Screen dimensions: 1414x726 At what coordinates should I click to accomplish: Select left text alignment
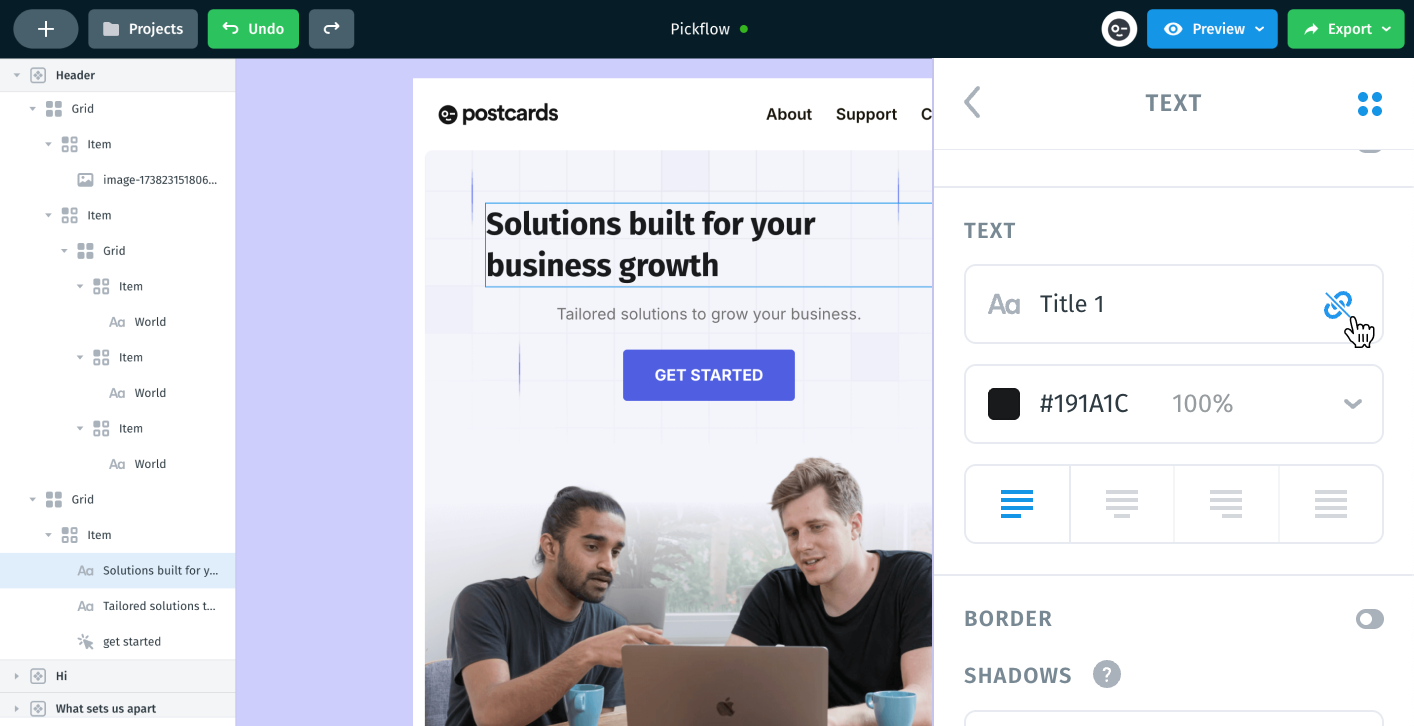coord(1017,503)
